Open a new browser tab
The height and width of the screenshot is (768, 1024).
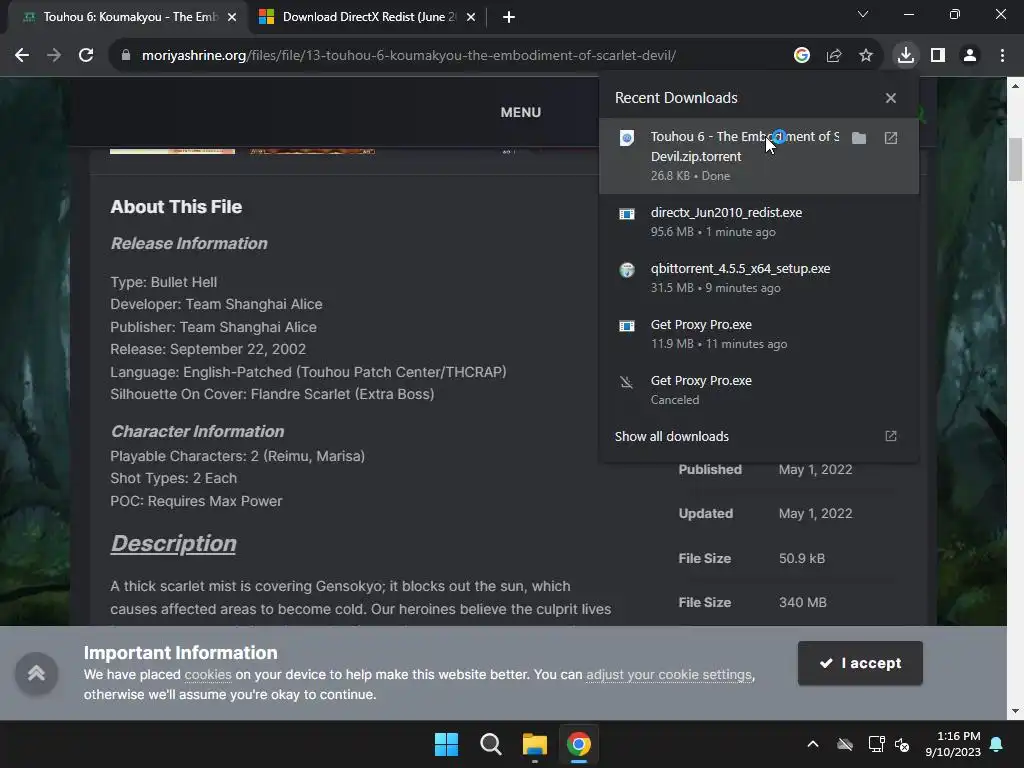[x=509, y=18]
